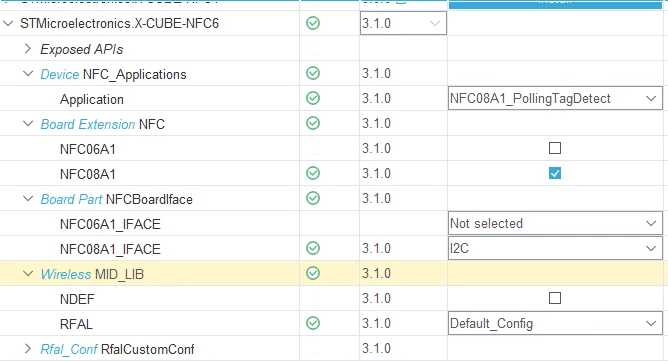This screenshot has width=668, height=361.
Task: Click version 3.1.0 in RfalCustomConf row
Action: (x=377, y=349)
